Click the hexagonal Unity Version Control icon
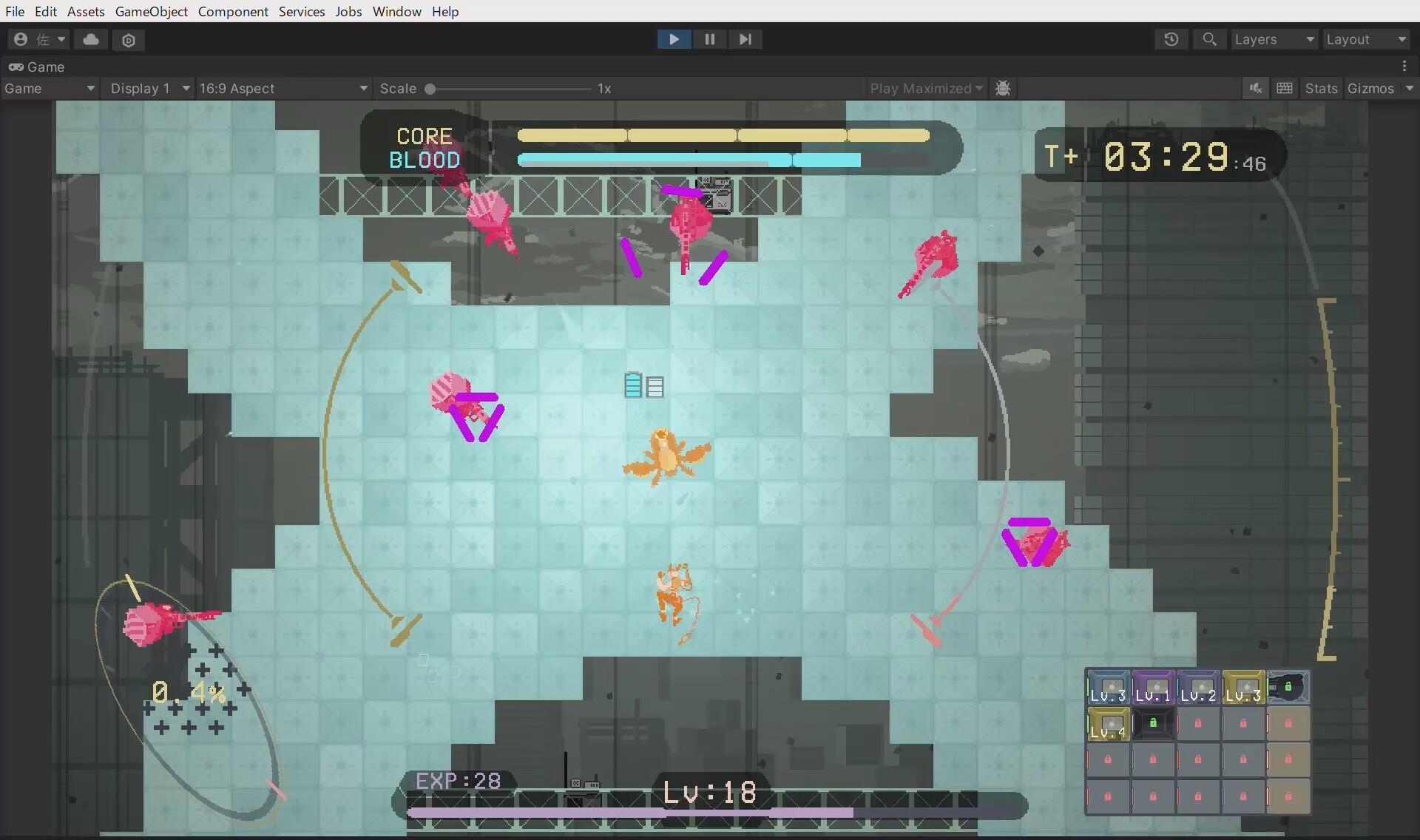This screenshot has height=840, width=1420. [x=129, y=40]
